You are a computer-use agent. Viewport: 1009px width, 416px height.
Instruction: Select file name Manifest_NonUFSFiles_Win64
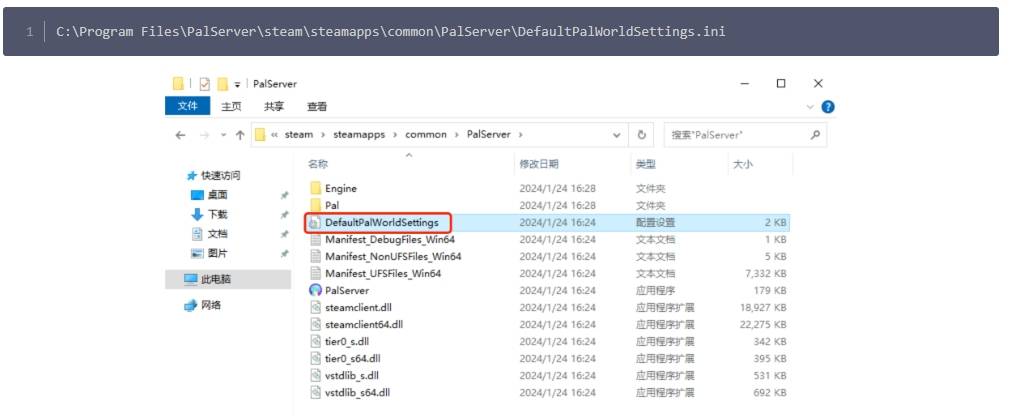click(x=393, y=256)
